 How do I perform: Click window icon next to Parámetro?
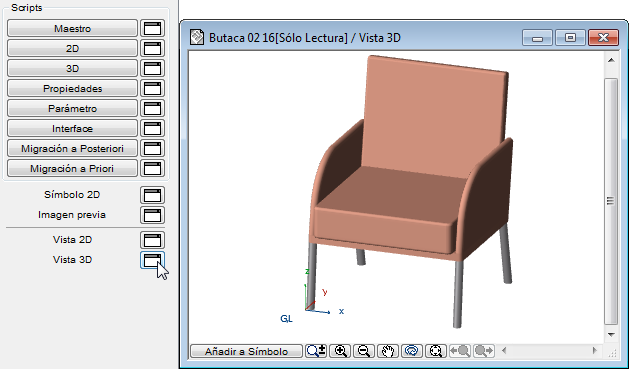pyautogui.click(x=152, y=109)
